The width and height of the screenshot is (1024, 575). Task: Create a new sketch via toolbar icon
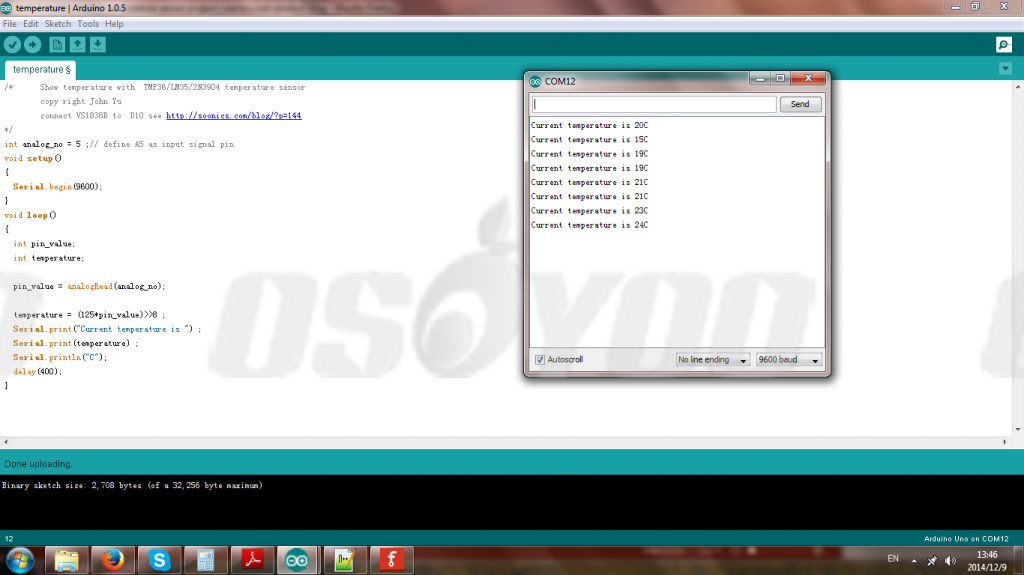pos(57,45)
